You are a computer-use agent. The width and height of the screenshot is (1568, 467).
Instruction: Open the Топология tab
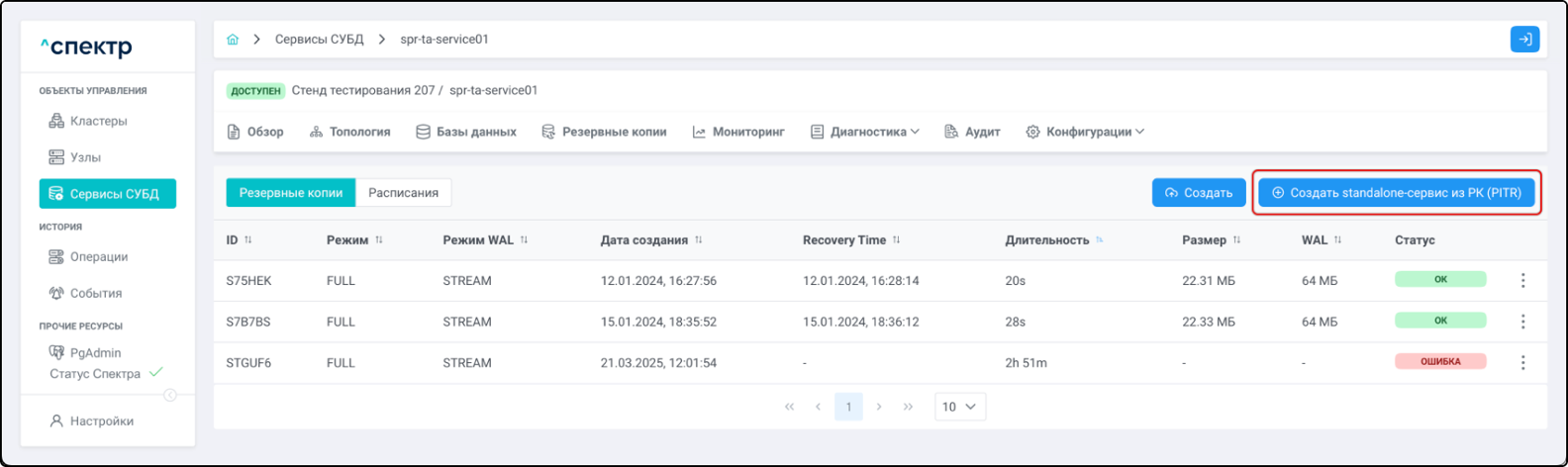(349, 132)
